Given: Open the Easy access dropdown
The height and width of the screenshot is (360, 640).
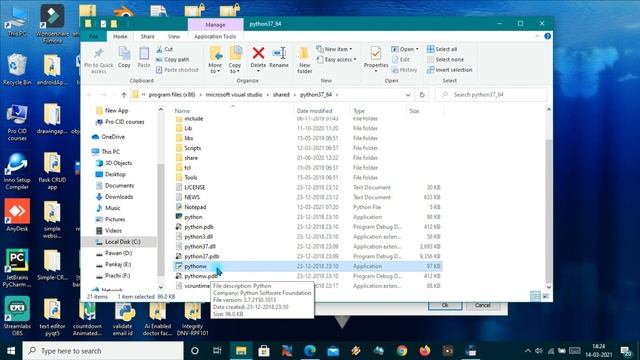Looking at the screenshot, I should pyautogui.click(x=337, y=60).
